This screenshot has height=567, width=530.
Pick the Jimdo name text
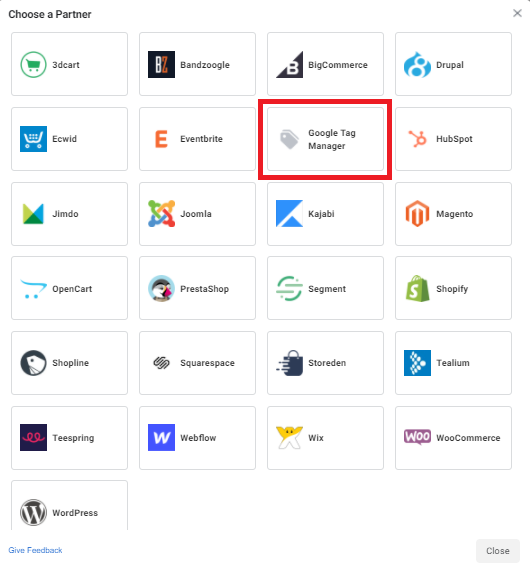click(65, 214)
